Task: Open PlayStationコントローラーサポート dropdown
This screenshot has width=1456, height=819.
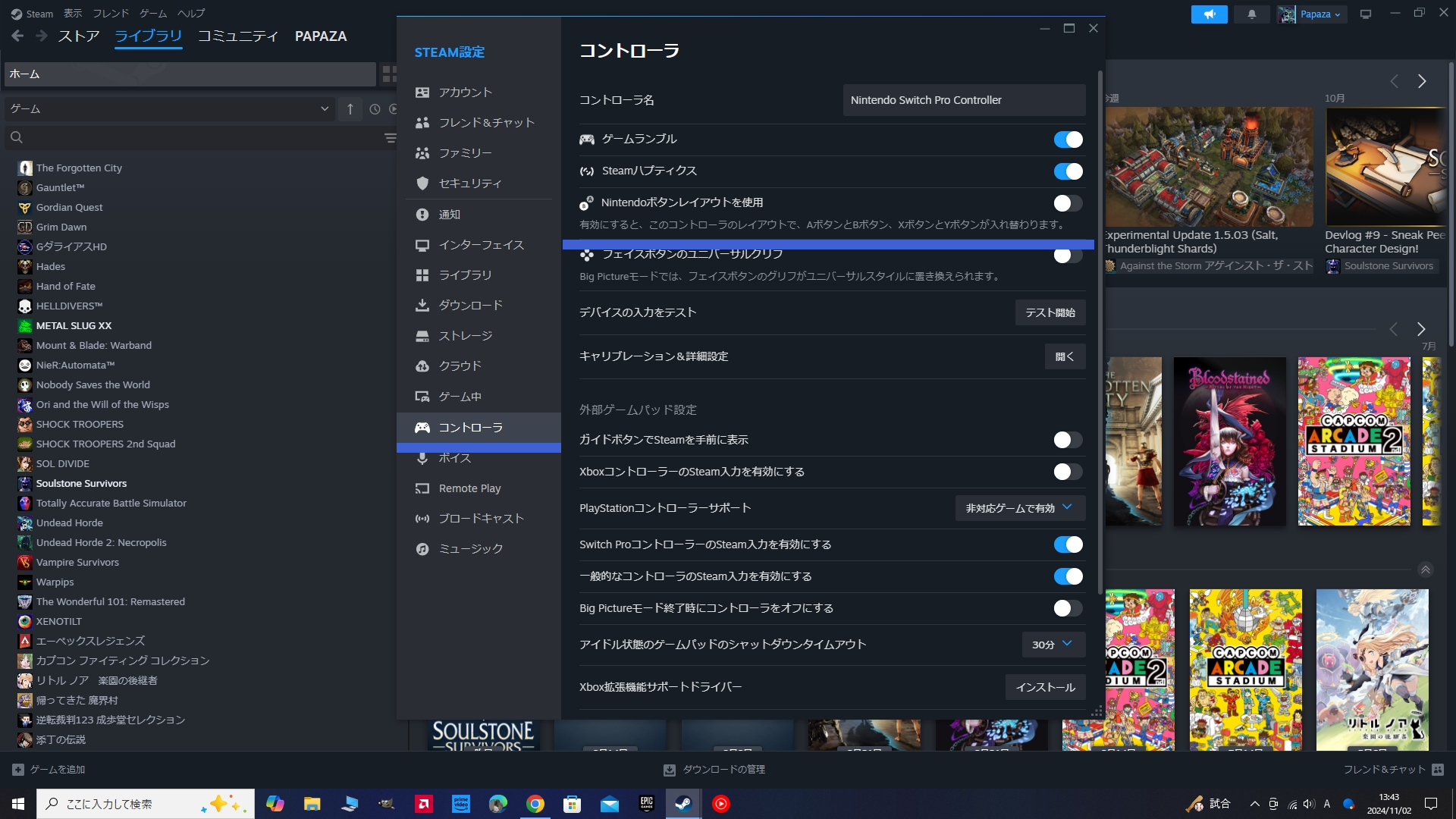Action: (1019, 508)
